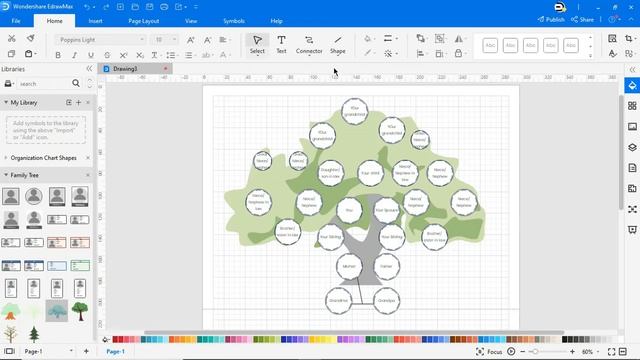Decrease font size with smaller A icon
The width and height of the screenshot is (640, 360).
point(207,40)
